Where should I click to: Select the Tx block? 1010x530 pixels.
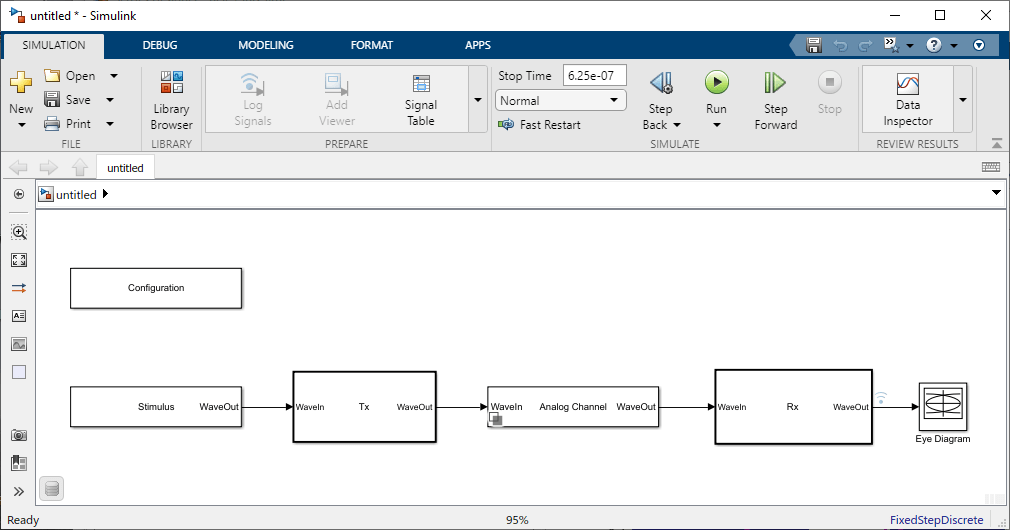tap(365, 406)
